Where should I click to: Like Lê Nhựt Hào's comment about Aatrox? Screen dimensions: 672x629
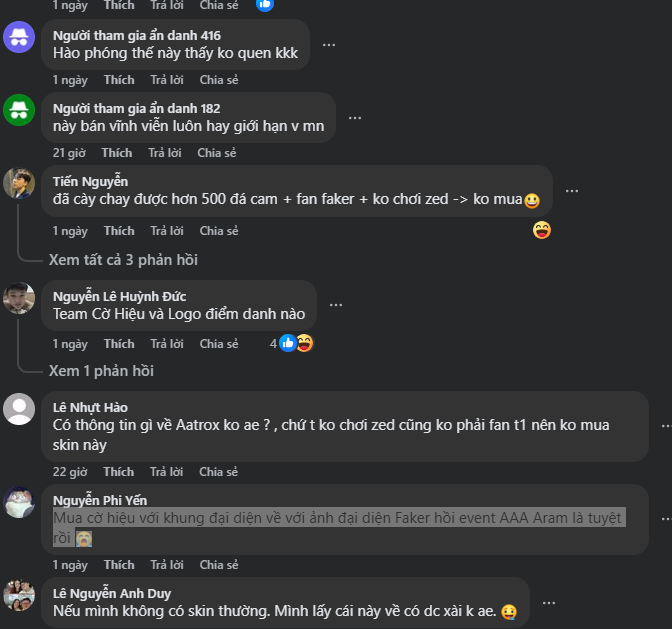pyautogui.click(x=118, y=472)
